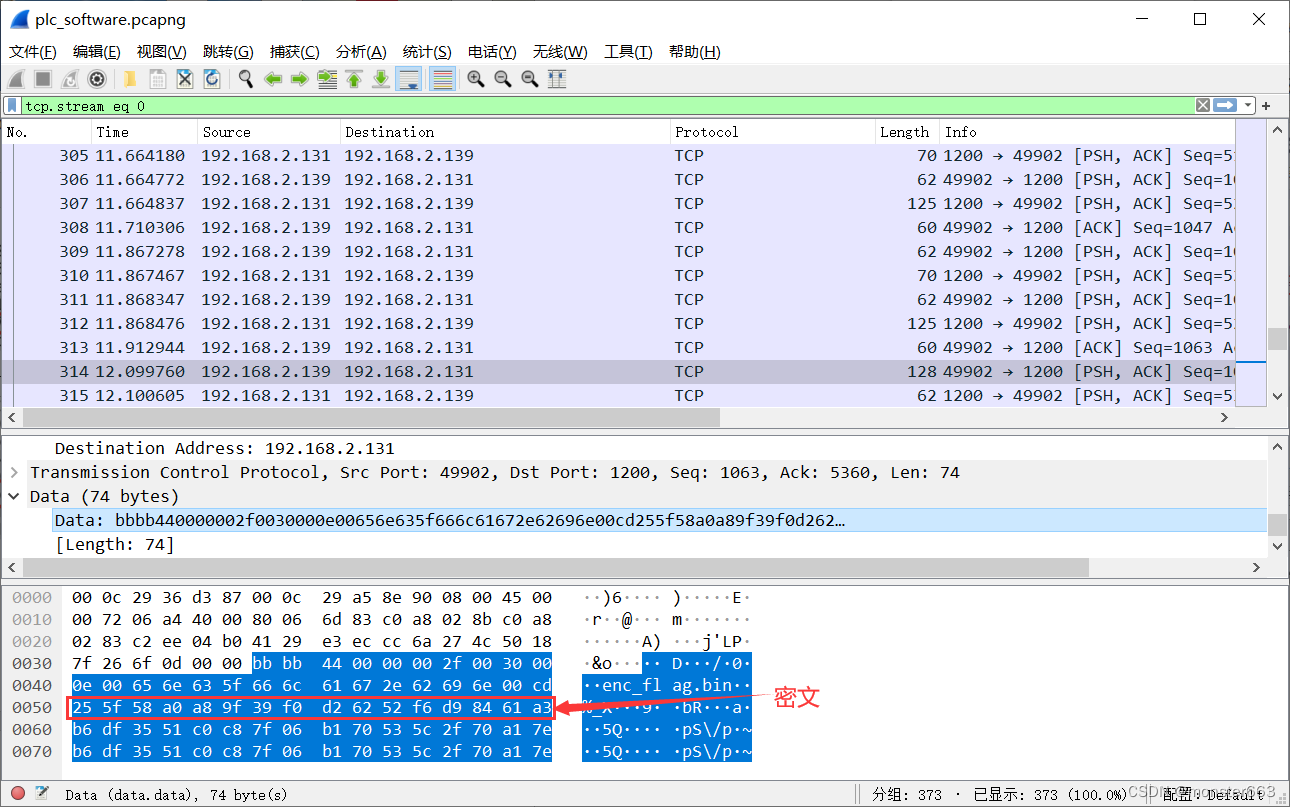Go back in packet history

(x=273, y=79)
